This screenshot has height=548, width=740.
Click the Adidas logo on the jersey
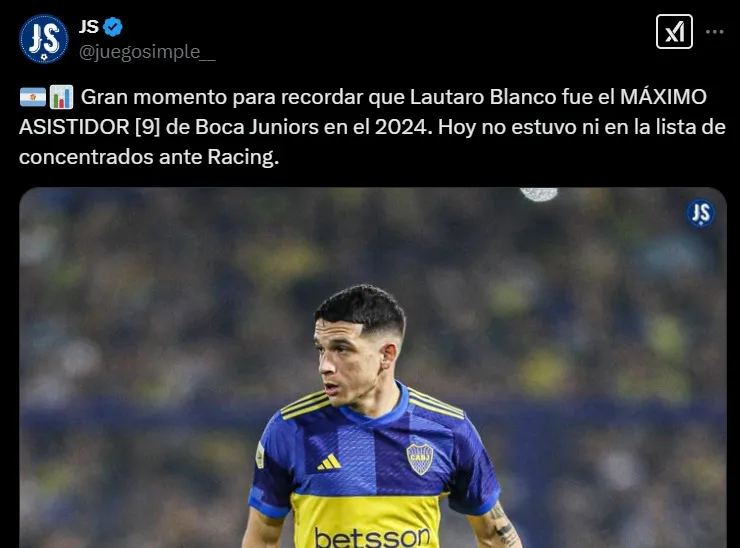pos(329,462)
